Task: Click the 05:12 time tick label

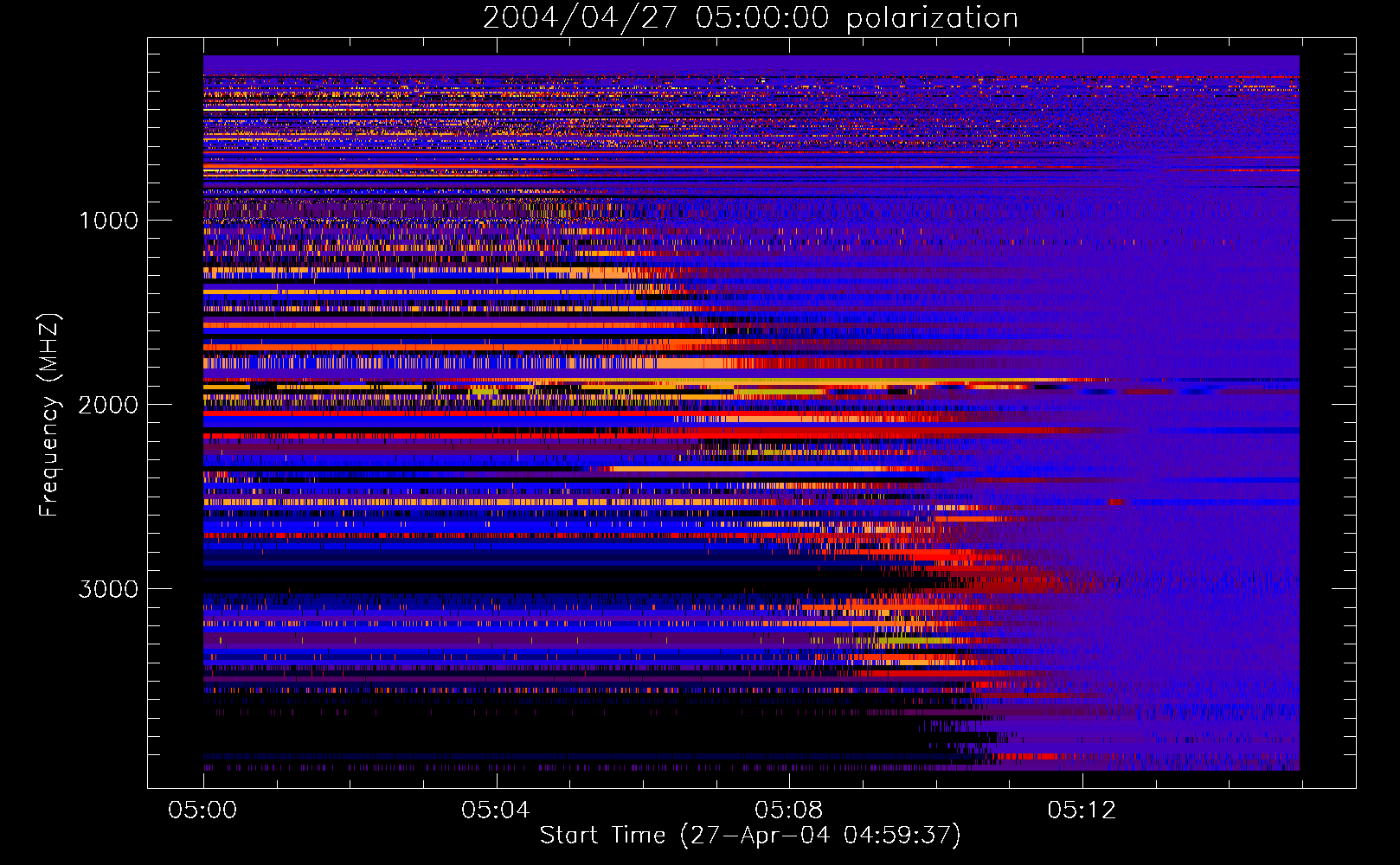Action: point(1082,811)
